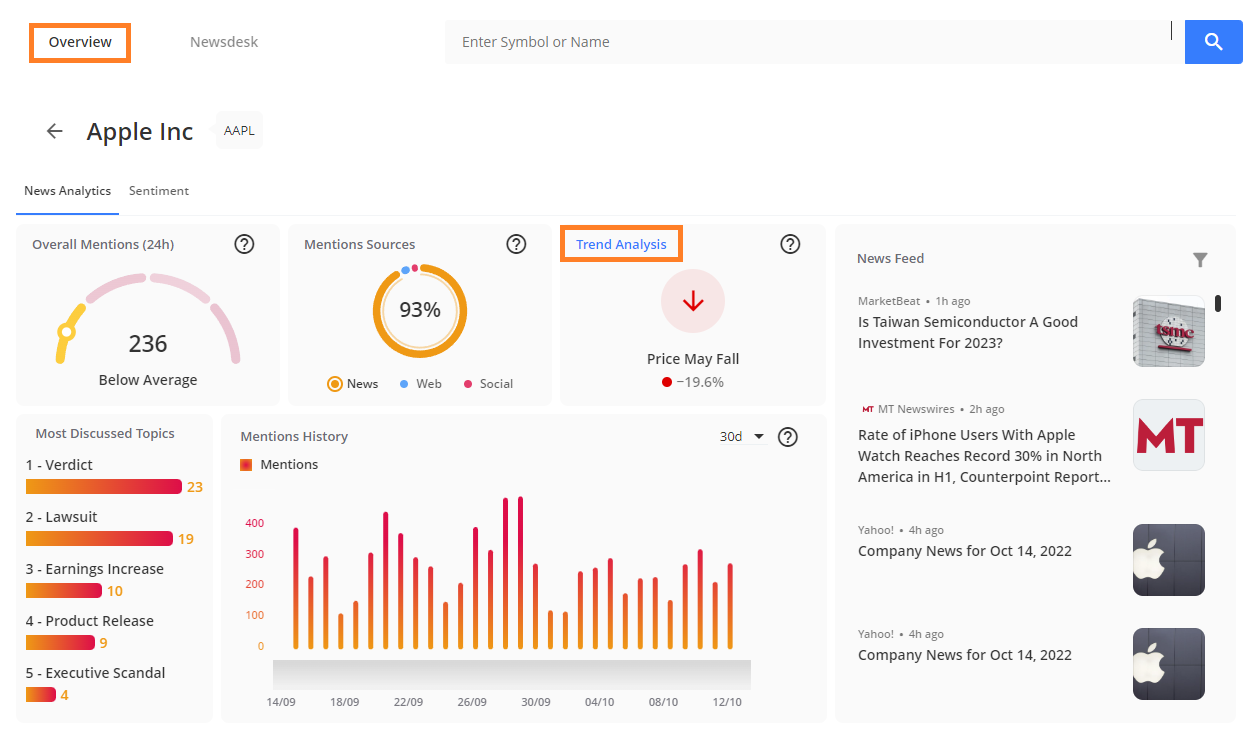Open the Newsdesk tab
1254x746 pixels.
point(224,42)
